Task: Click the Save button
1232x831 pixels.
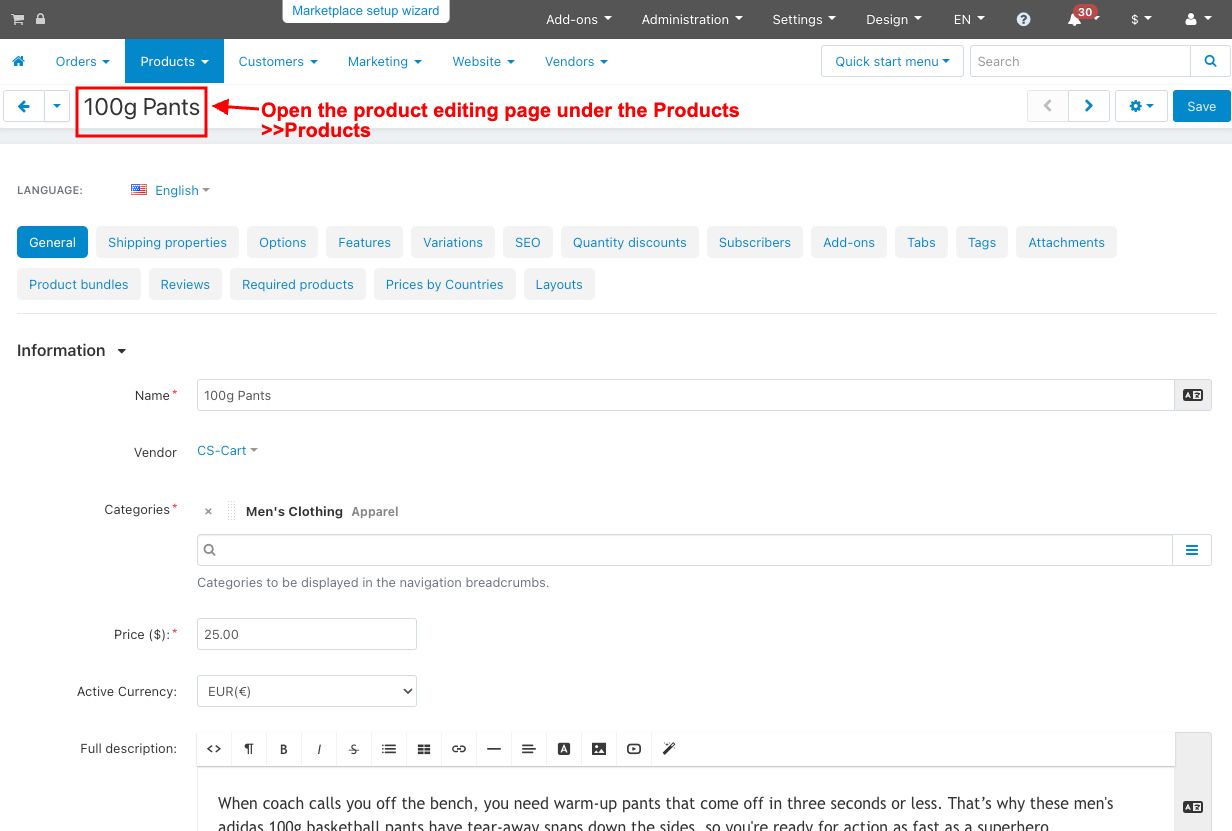Action: [x=1201, y=106]
